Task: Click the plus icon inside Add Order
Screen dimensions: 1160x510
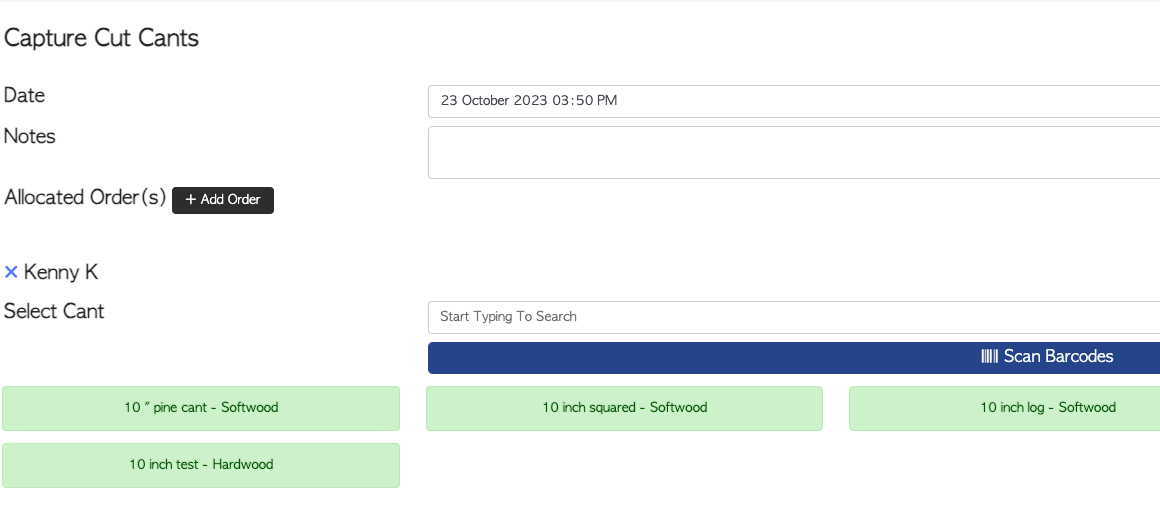Action: click(x=191, y=200)
